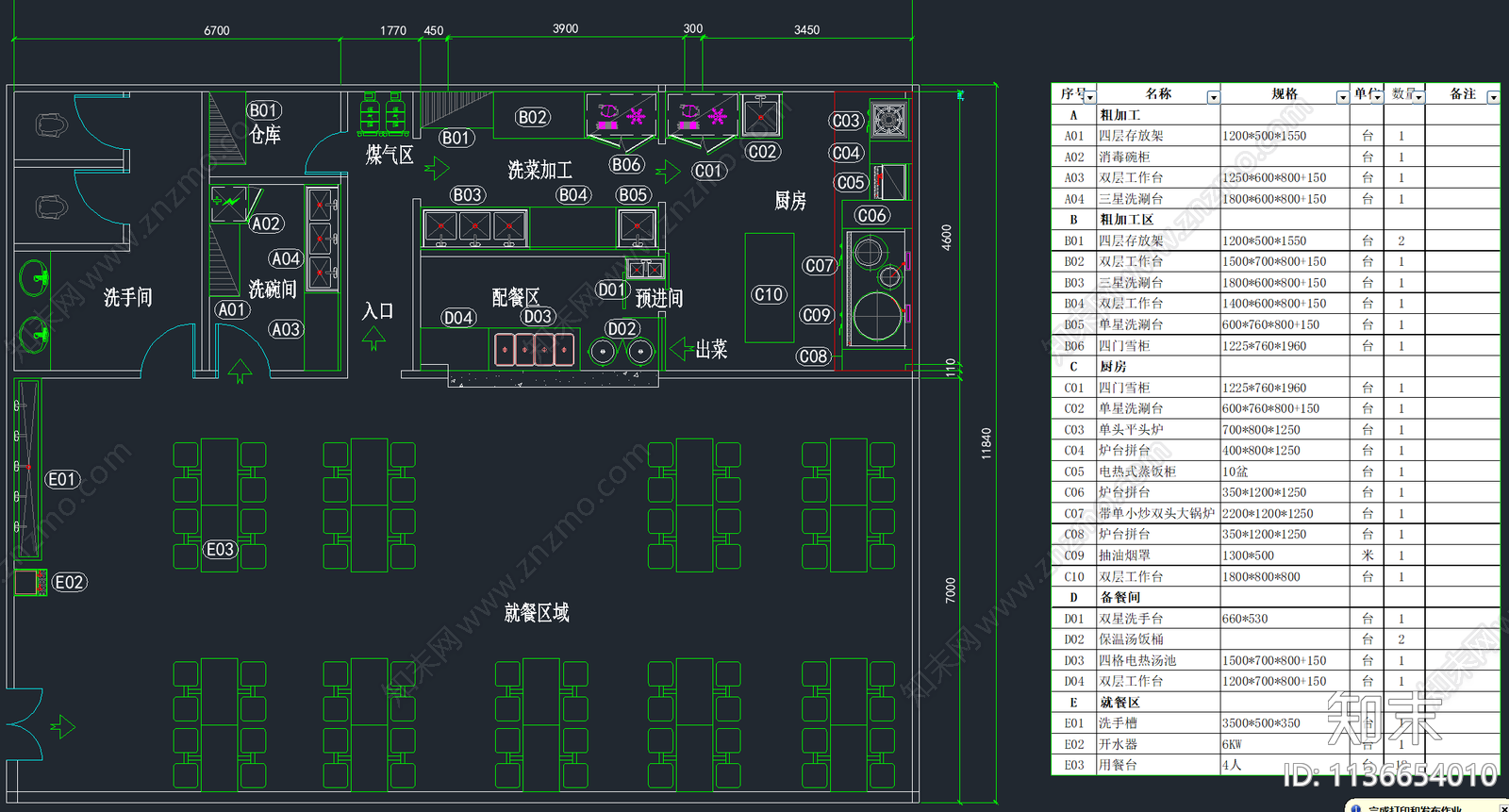Select the 1250*600*800+150 spec cell
The width and height of the screenshot is (1509, 812).
pos(1285,177)
